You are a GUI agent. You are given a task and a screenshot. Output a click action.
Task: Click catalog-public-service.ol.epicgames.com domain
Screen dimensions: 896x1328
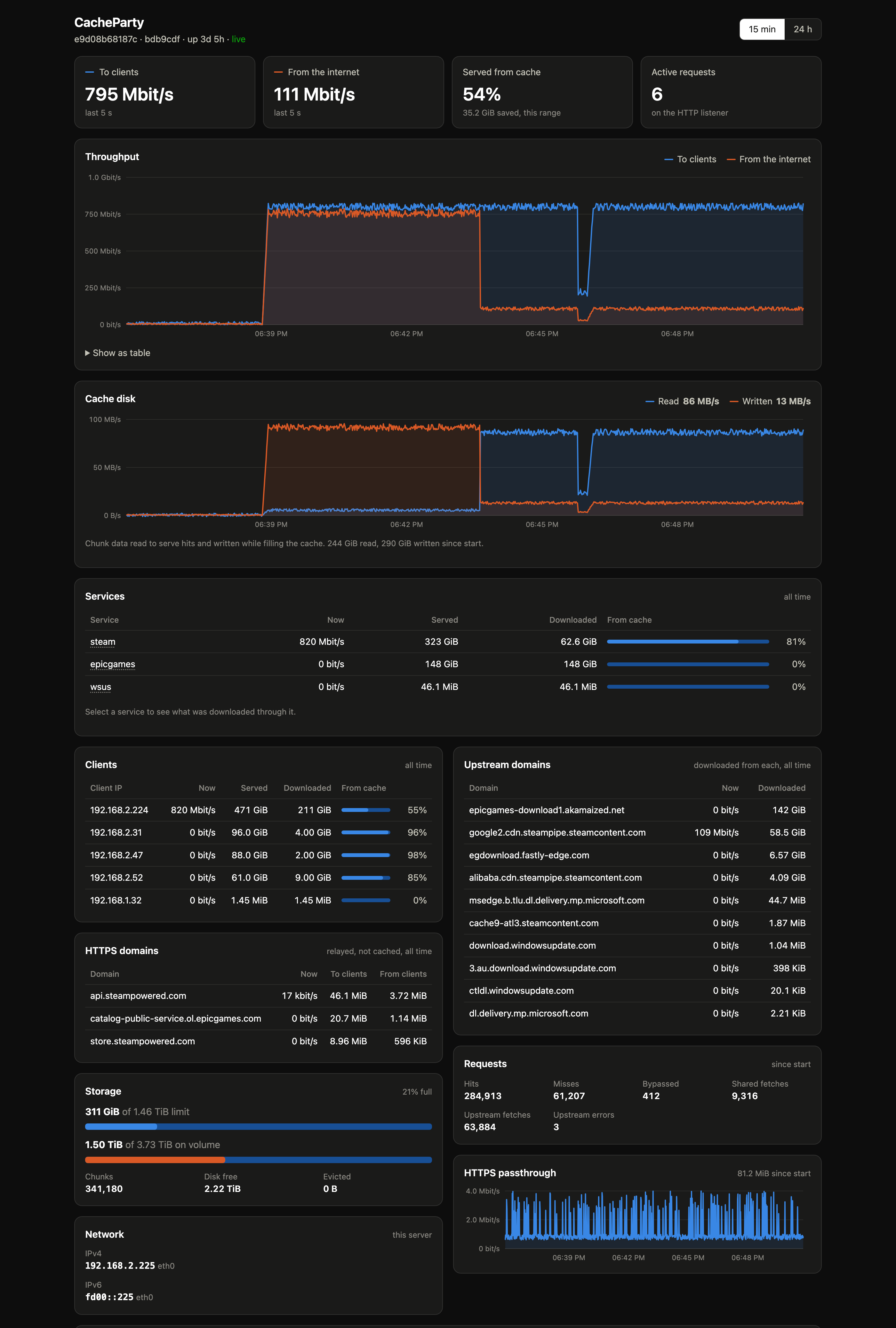pyautogui.click(x=175, y=1019)
